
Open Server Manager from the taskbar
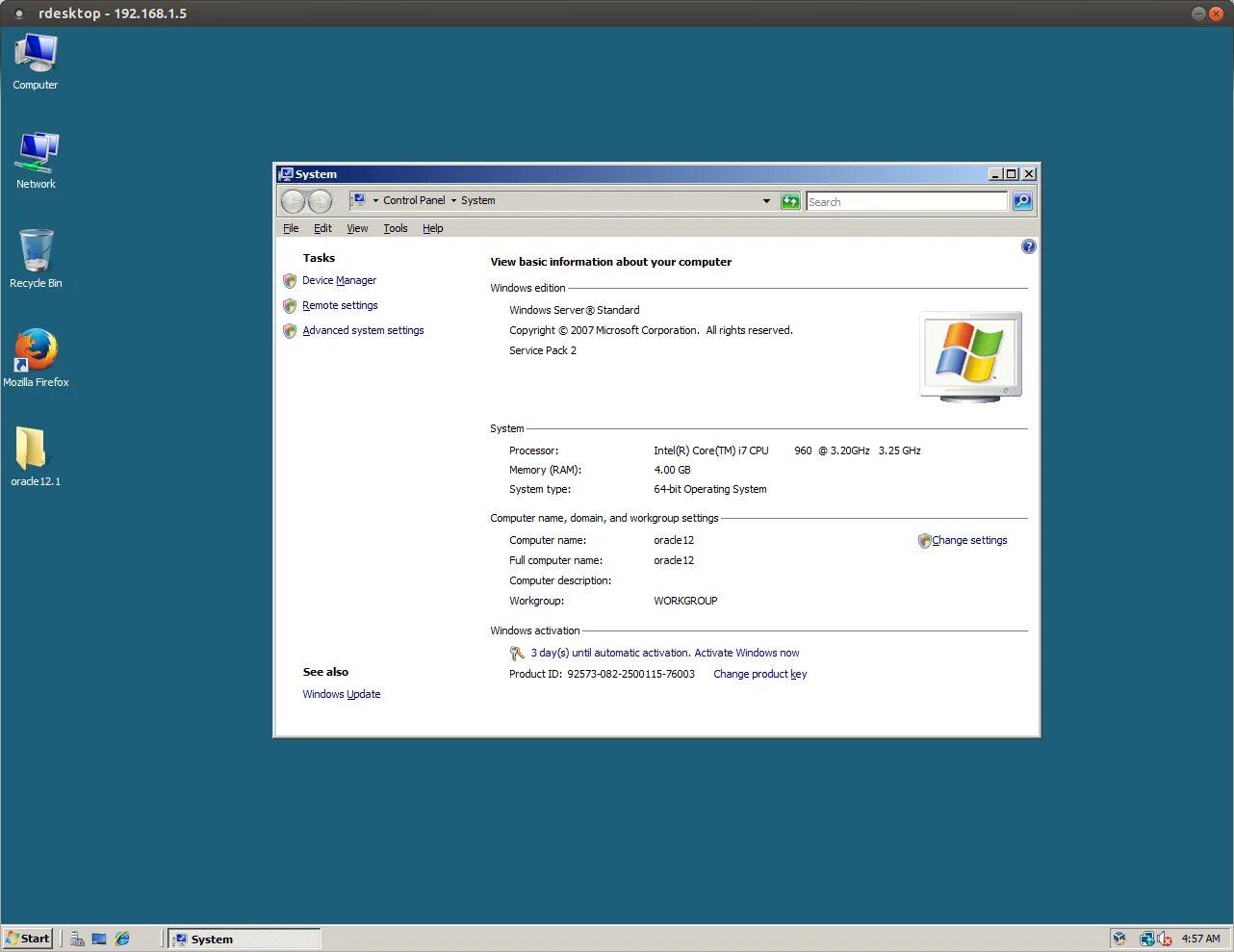point(77,939)
